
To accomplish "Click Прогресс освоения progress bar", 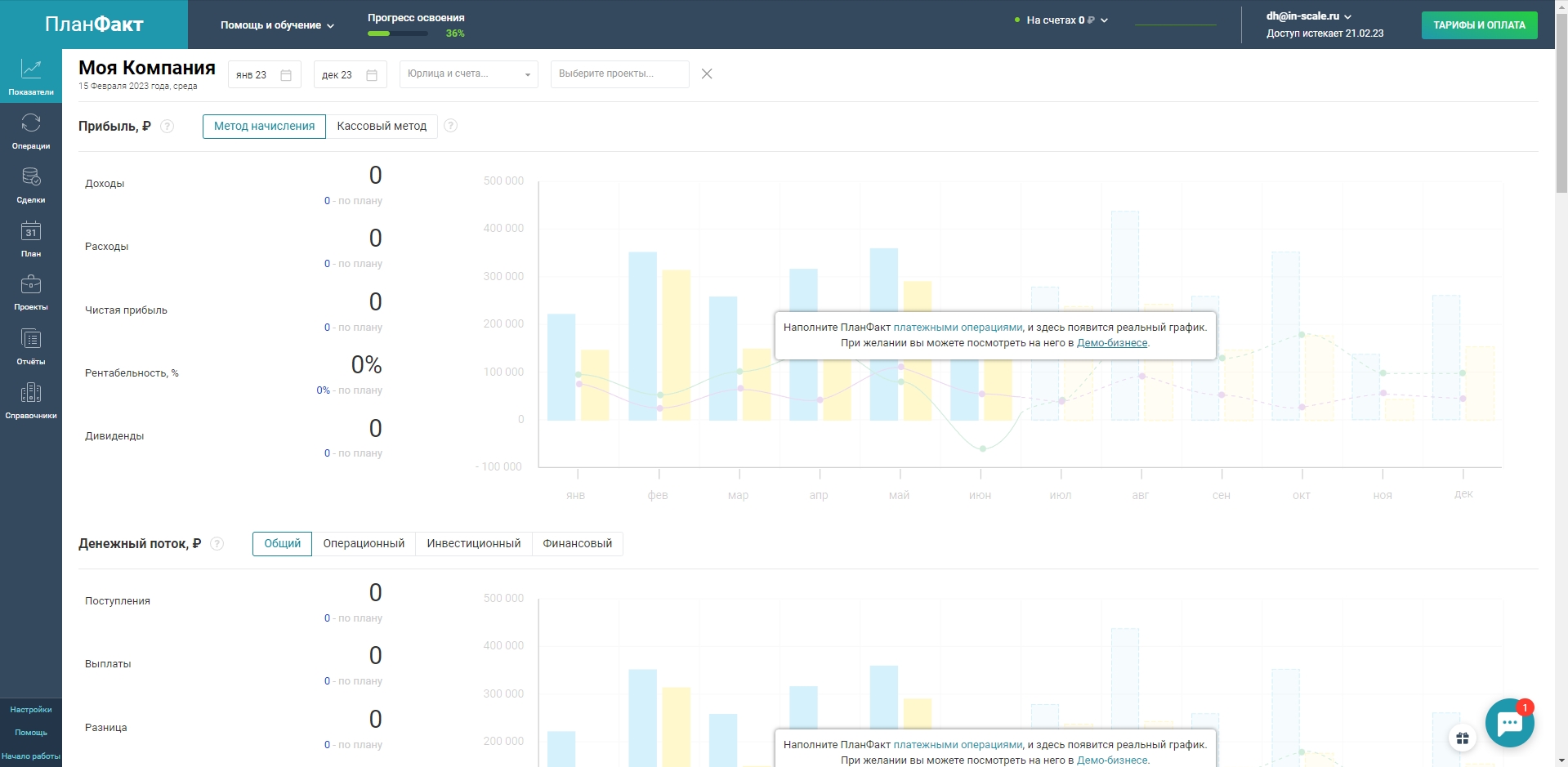I will click(397, 33).
